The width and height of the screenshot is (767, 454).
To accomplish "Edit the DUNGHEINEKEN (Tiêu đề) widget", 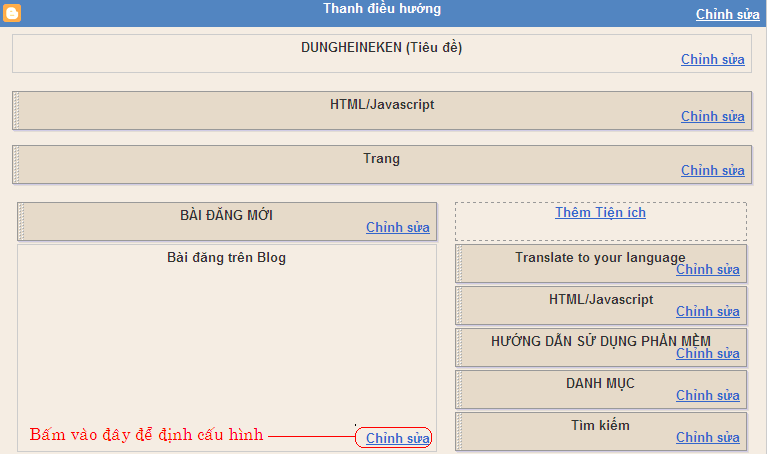I will (713, 60).
